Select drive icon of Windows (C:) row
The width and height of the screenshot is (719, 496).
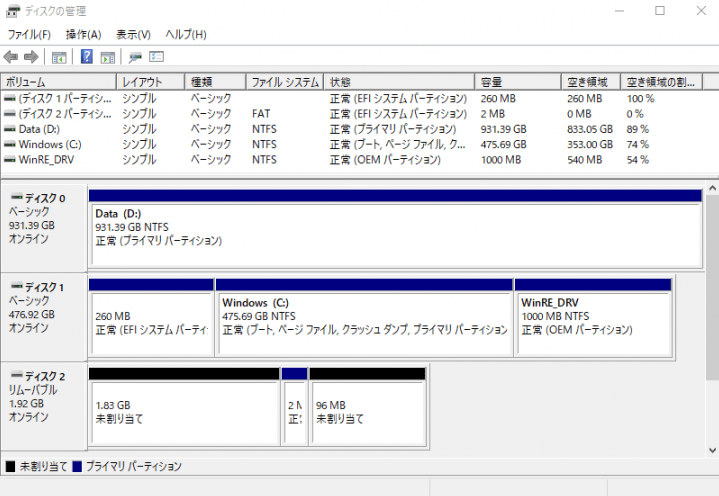10,144
